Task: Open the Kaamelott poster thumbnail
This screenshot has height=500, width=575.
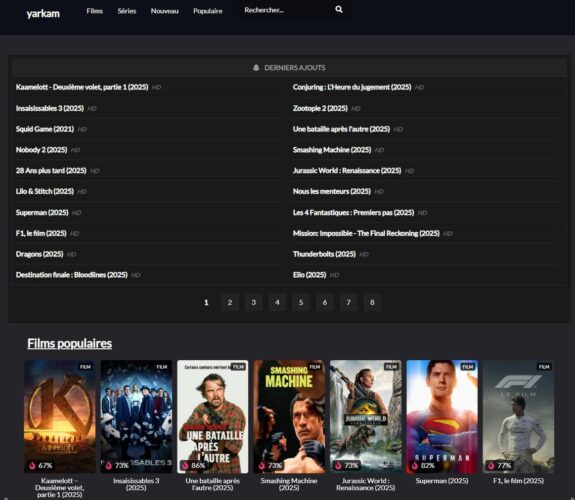Action: point(60,416)
